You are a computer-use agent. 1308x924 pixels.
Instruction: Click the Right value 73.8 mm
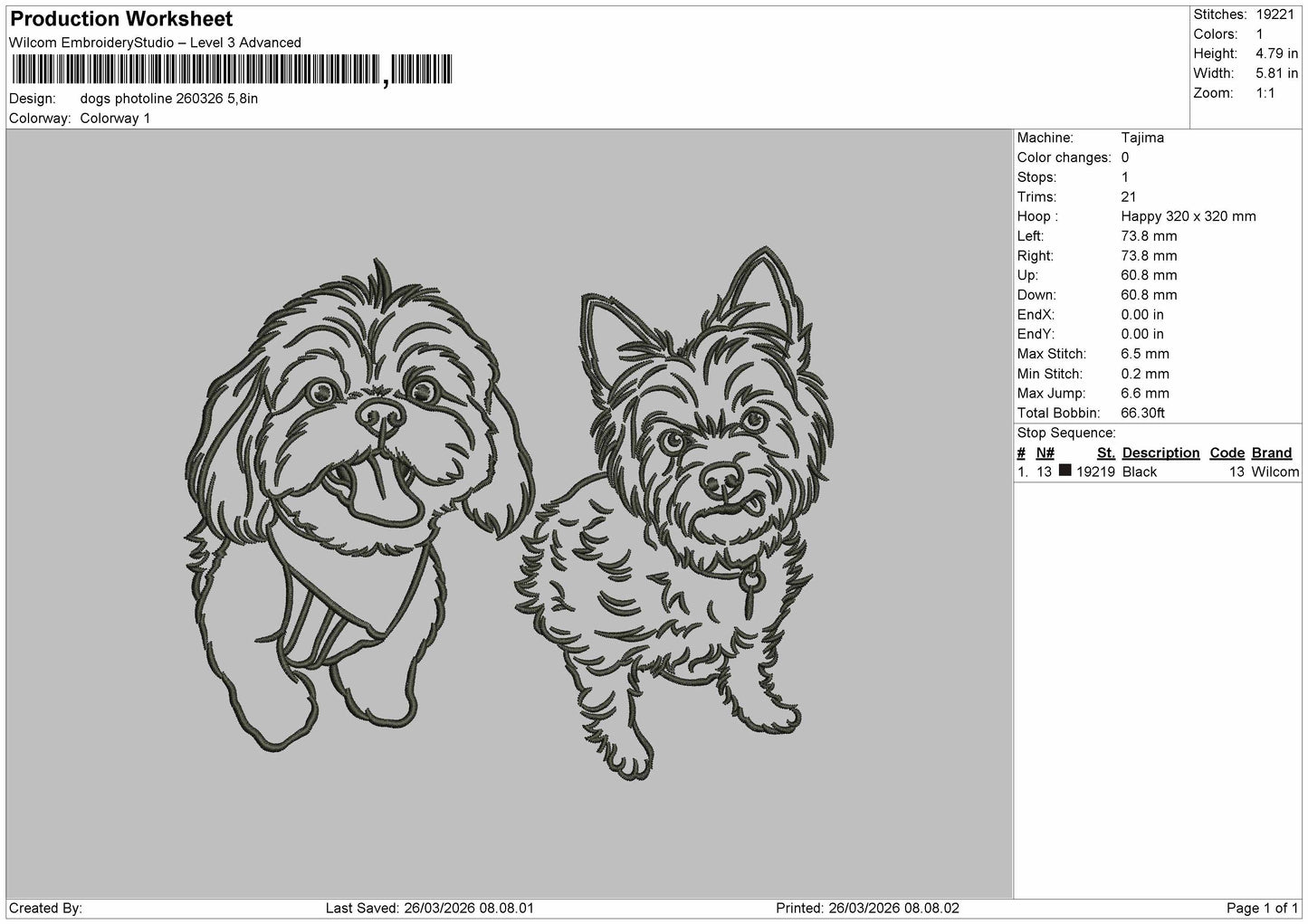click(x=1149, y=256)
